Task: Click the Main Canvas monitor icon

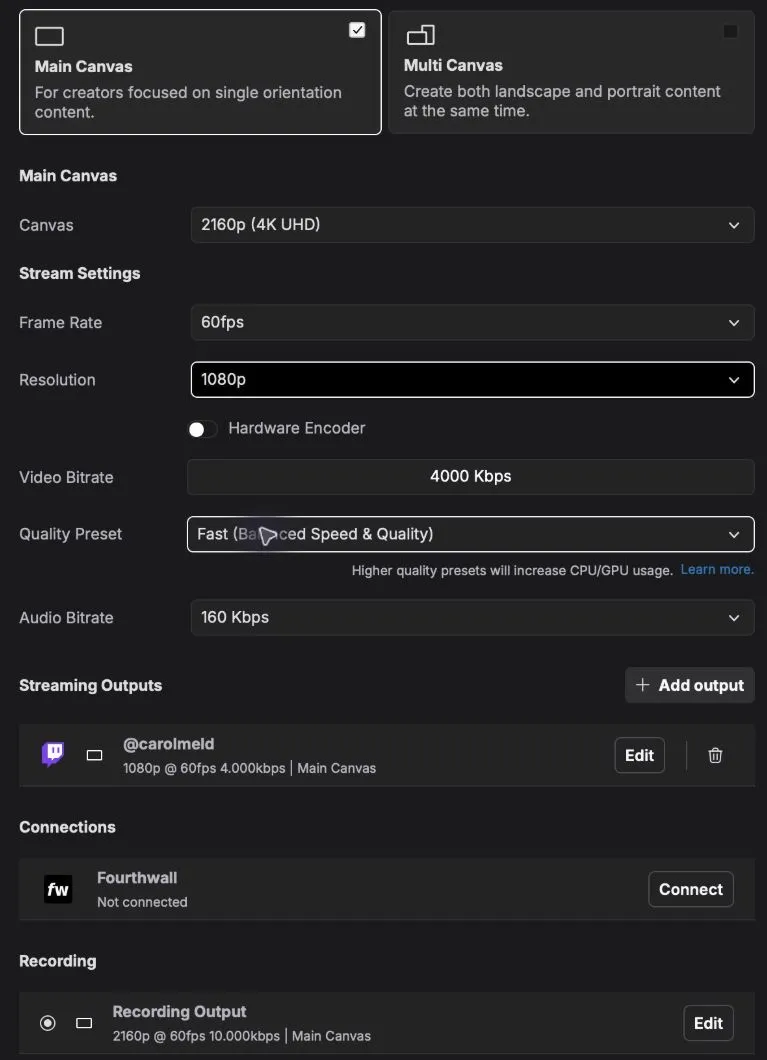Action: pos(49,36)
